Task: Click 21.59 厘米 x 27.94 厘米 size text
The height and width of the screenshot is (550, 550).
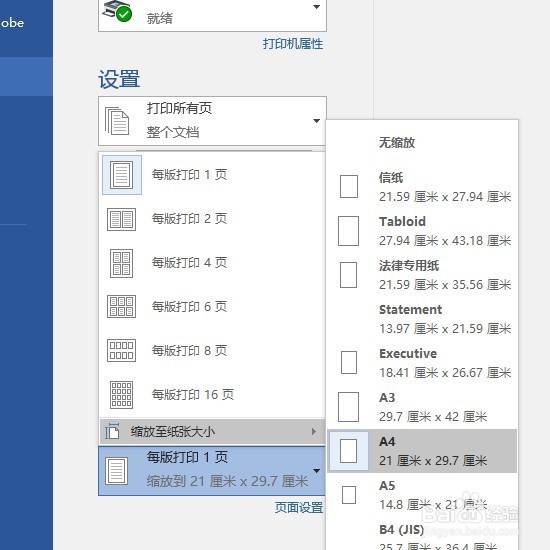Action: 445,197
